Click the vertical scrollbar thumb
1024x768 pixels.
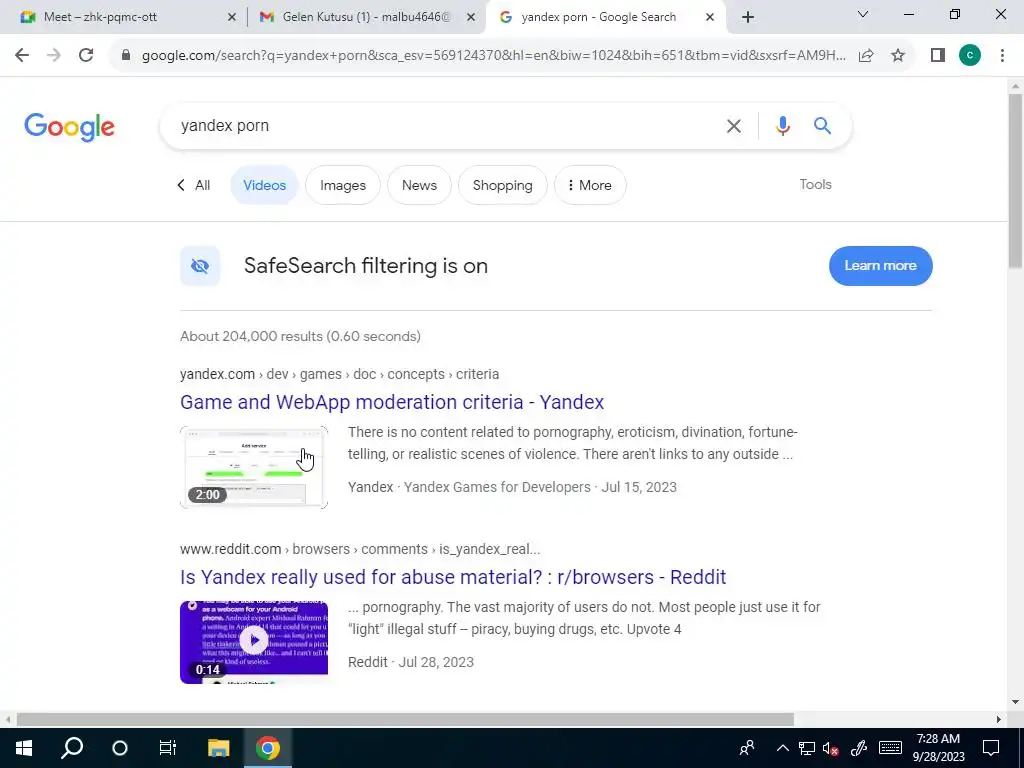coord(1015,181)
